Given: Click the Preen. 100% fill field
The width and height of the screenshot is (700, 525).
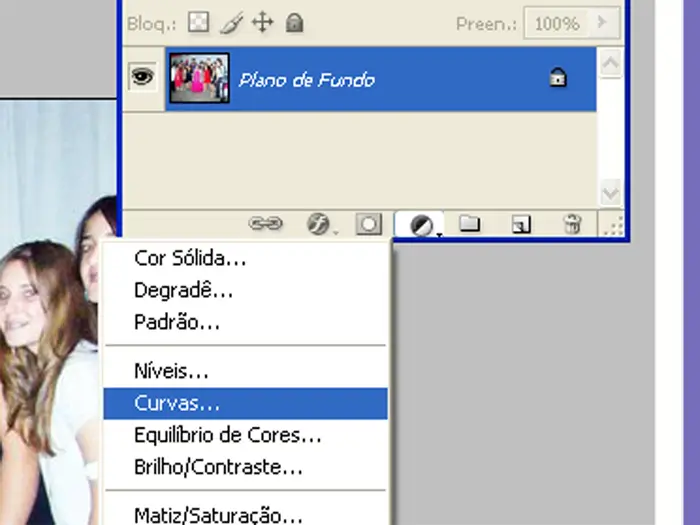Looking at the screenshot, I should click(557, 22).
